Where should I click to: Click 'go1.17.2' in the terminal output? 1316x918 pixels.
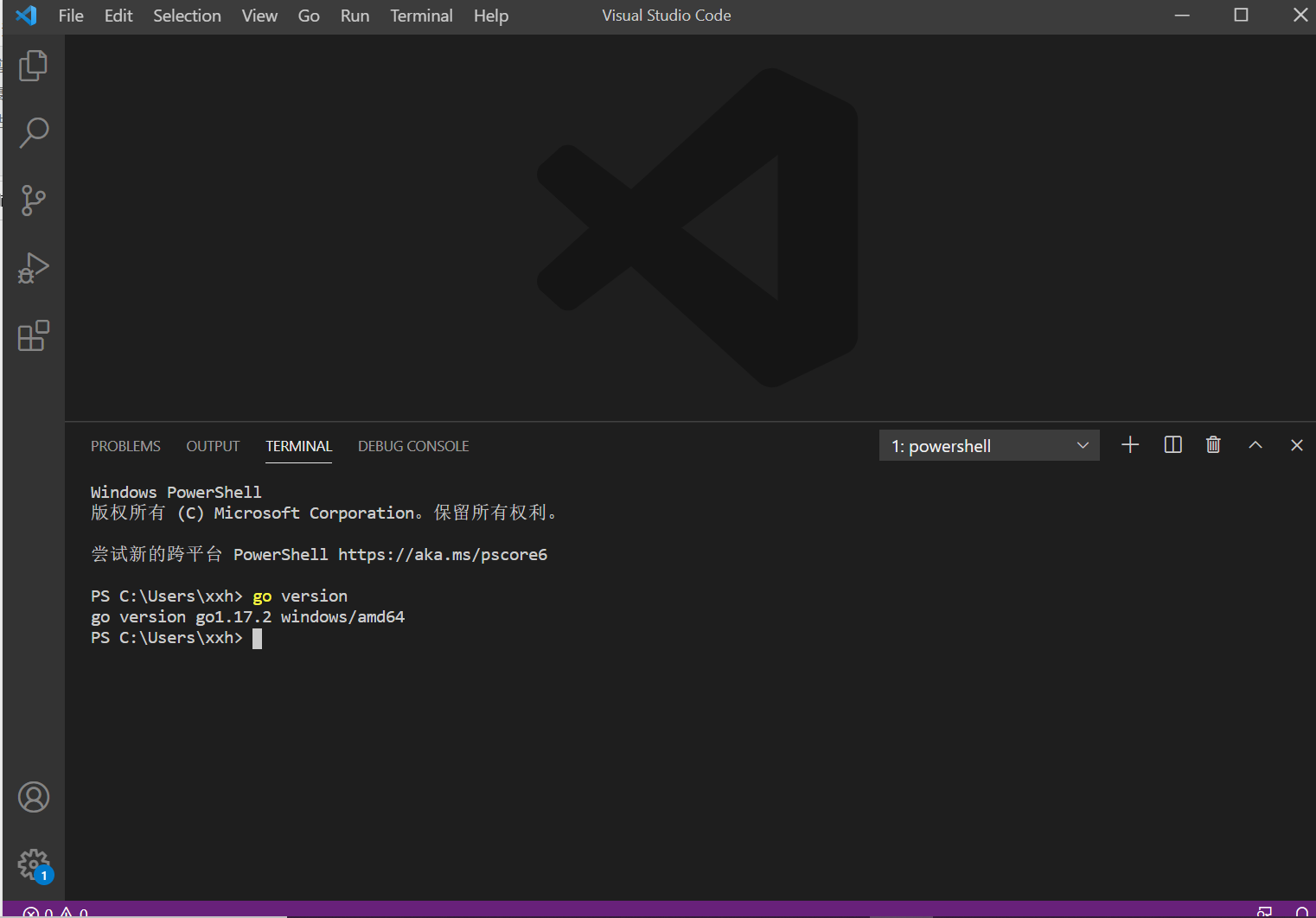click(x=233, y=616)
